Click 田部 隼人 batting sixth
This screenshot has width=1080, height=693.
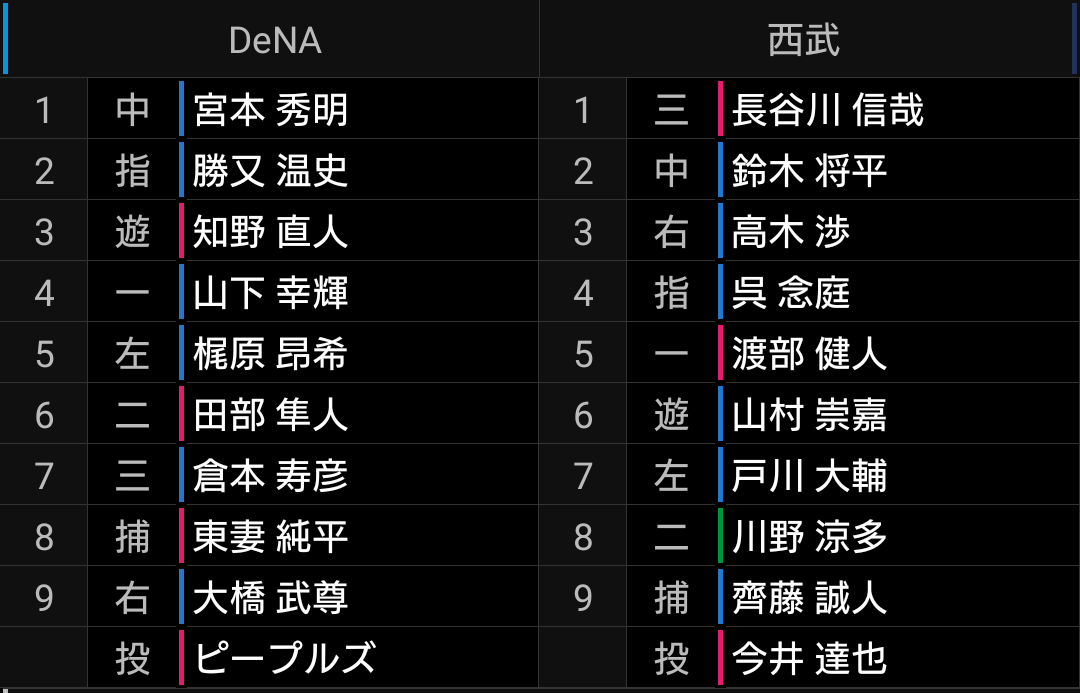[x=270, y=414]
